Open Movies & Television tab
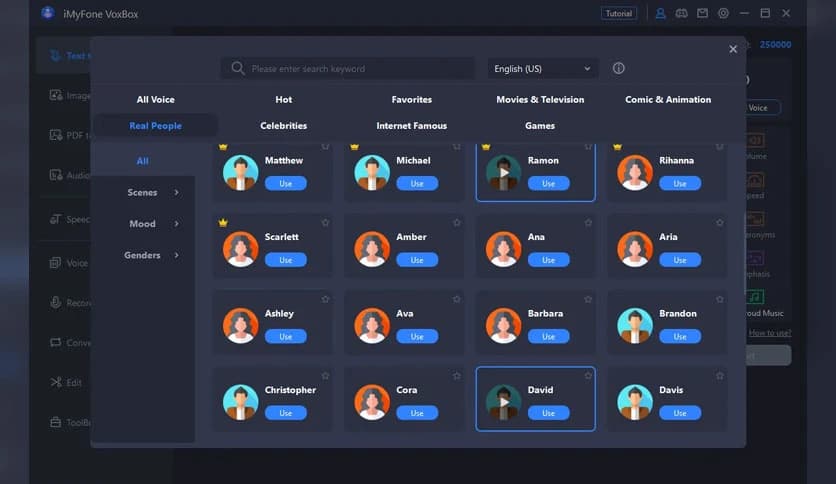The image size is (836, 484). pos(540,100)
